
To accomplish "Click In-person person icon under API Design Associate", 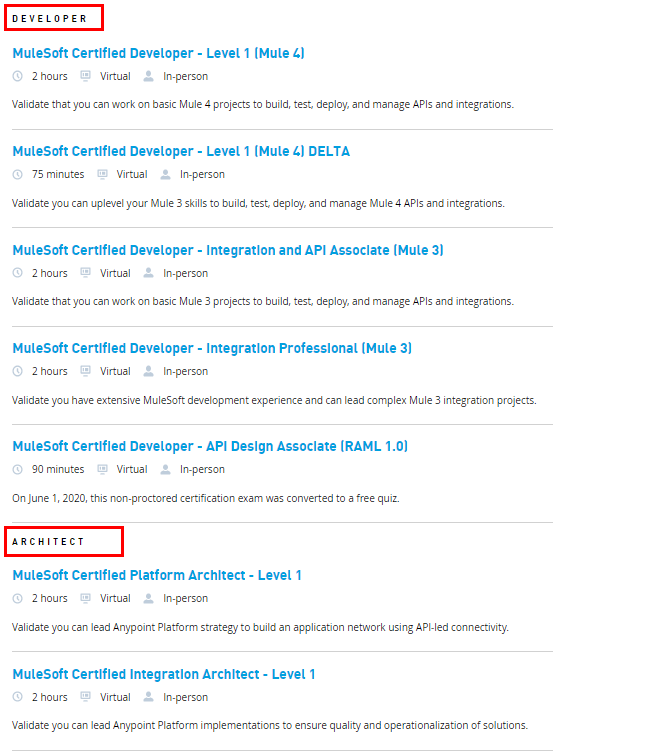I will 166,469.
